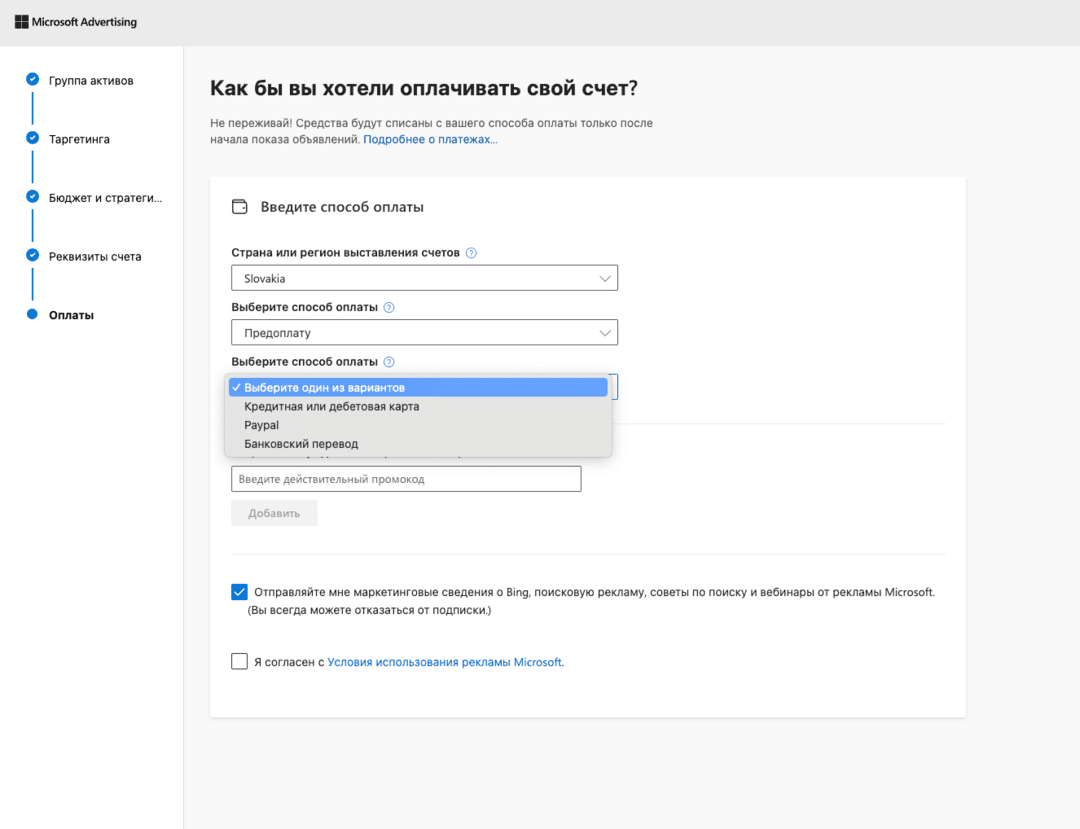This screenshot has width=1080, height=829.
Task: Click the payment card icon near 'Введите способ оплаты'
Action: point(239,206)
